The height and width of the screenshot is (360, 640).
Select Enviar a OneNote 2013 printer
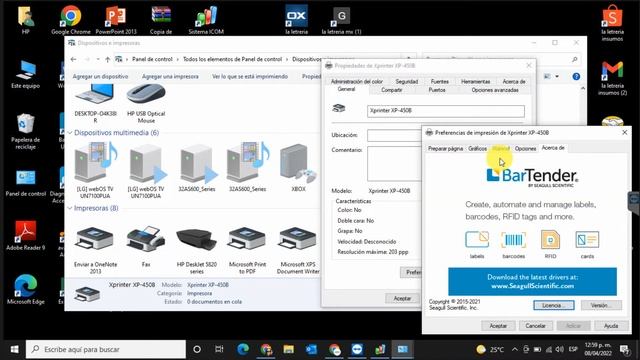click(95, 250)
